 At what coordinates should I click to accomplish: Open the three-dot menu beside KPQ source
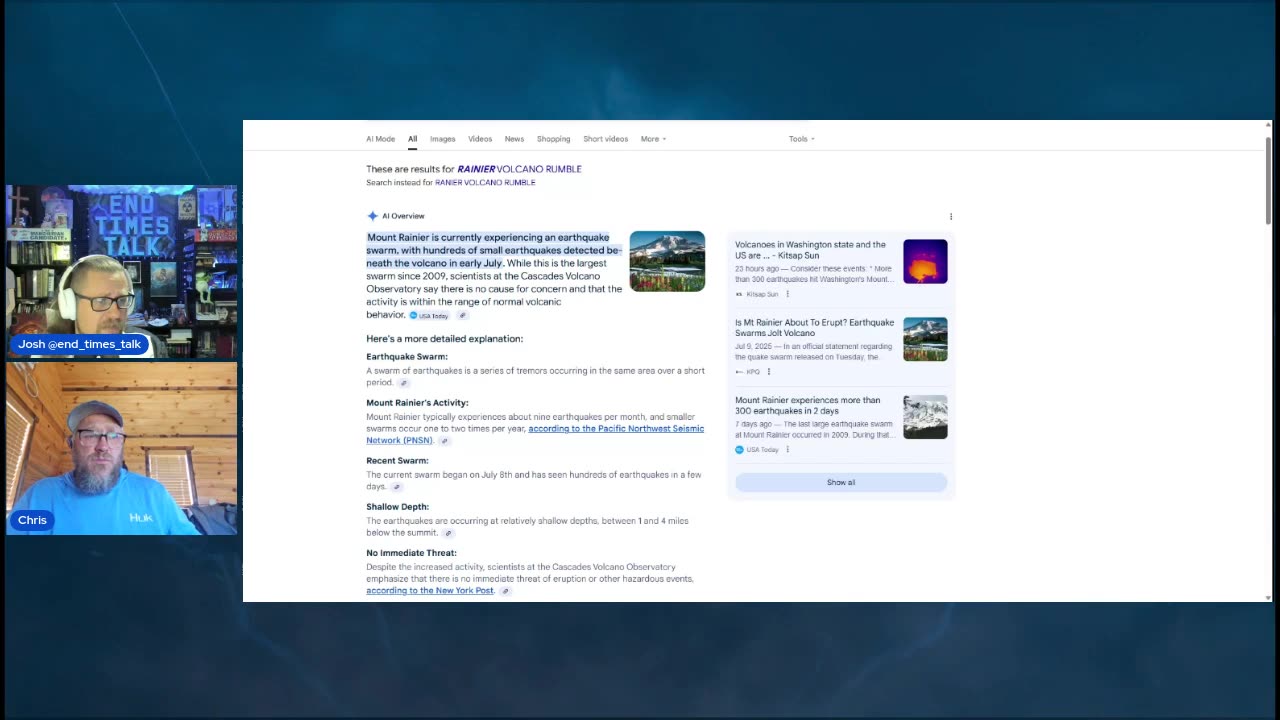click(x=768, y=372)
